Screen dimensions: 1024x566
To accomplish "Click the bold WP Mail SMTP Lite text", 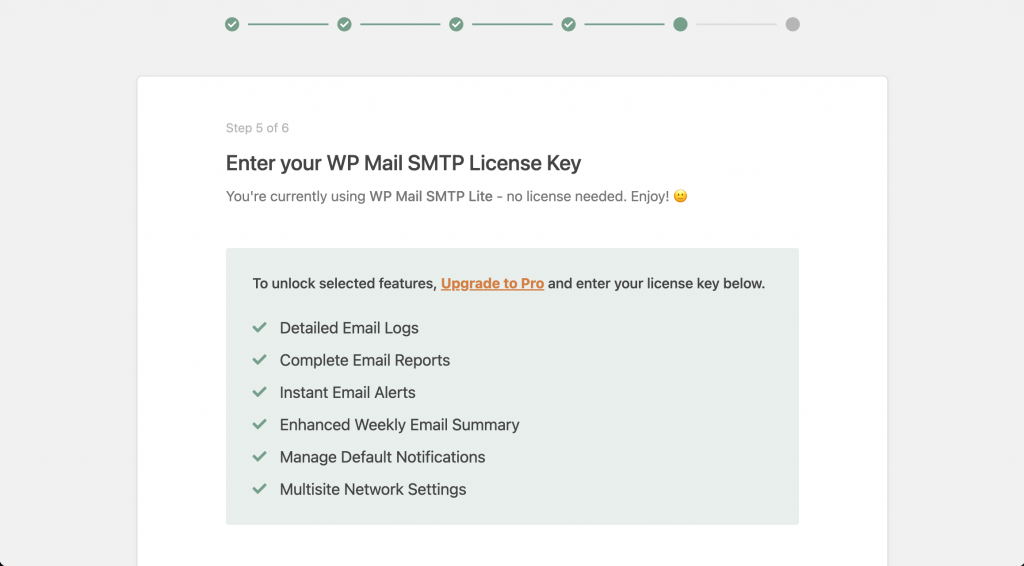I will point(431,197).
